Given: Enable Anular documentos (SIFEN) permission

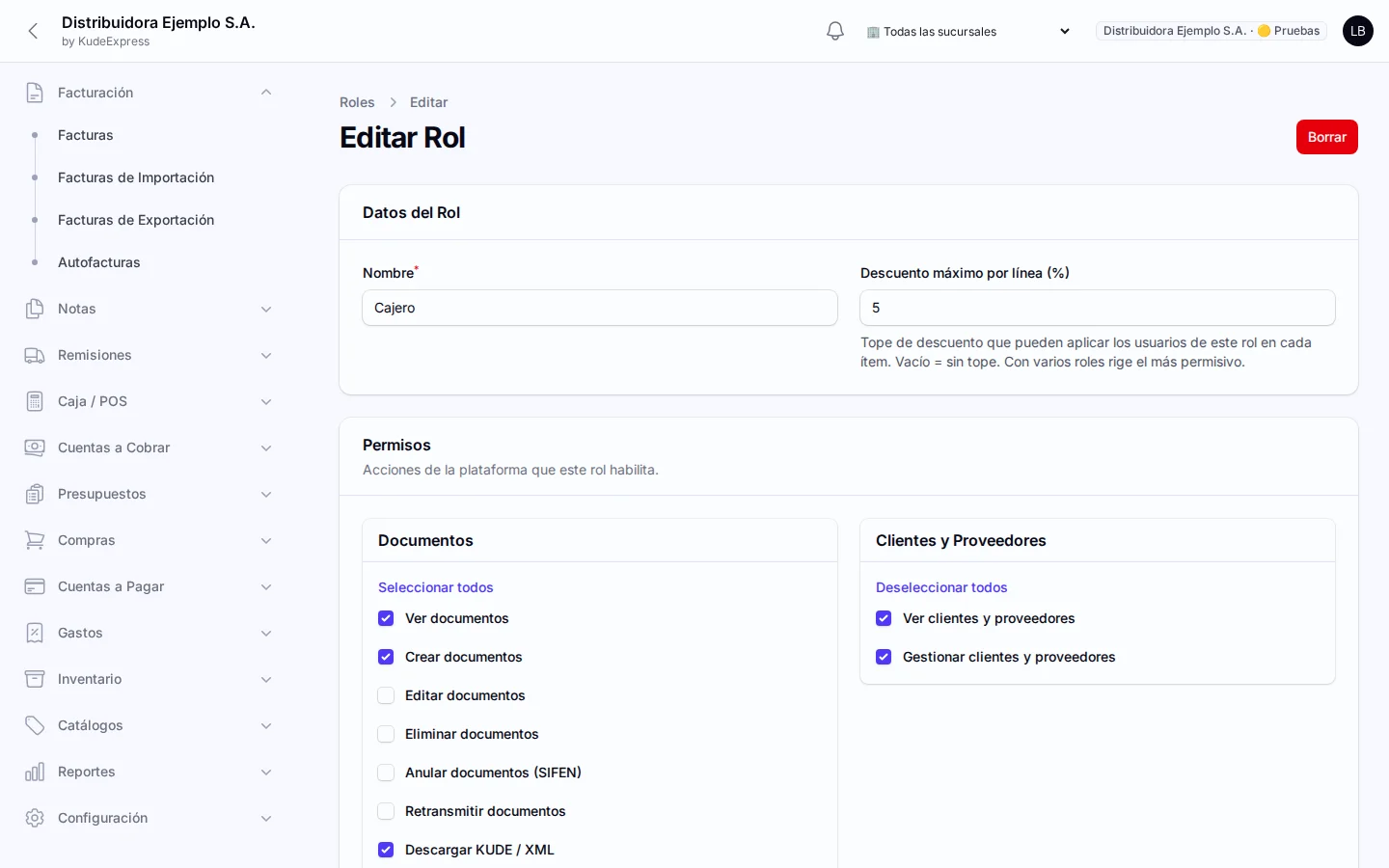Looking at the screenshot, I should [386, 773].
